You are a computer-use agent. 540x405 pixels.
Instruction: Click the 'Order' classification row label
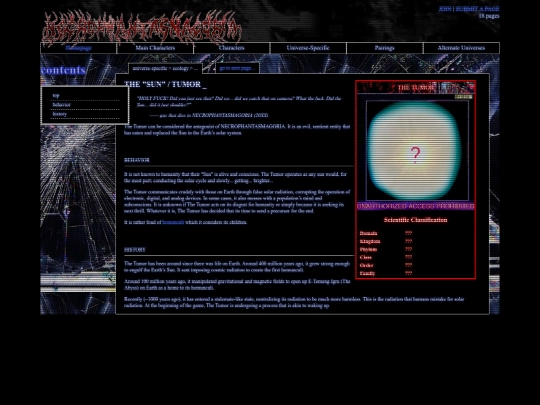366,266
